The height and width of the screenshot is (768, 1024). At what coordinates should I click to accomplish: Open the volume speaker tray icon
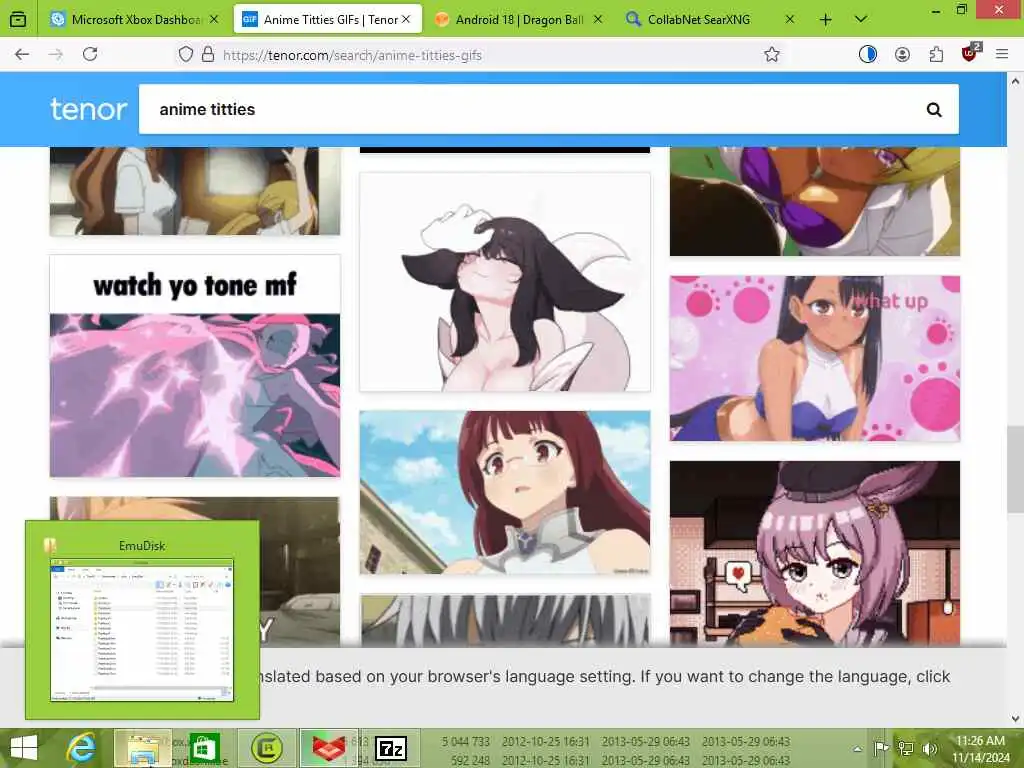point(929,748)
